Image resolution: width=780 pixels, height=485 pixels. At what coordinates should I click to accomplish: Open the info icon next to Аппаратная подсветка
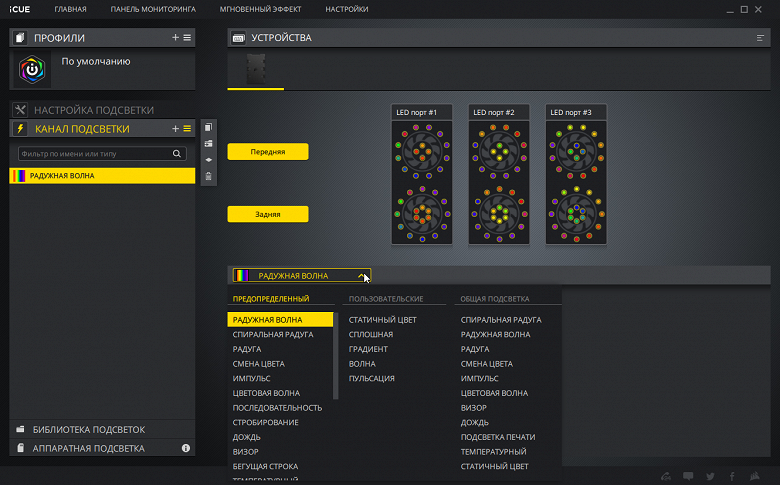pyautogui.click(x=186, y=449)
